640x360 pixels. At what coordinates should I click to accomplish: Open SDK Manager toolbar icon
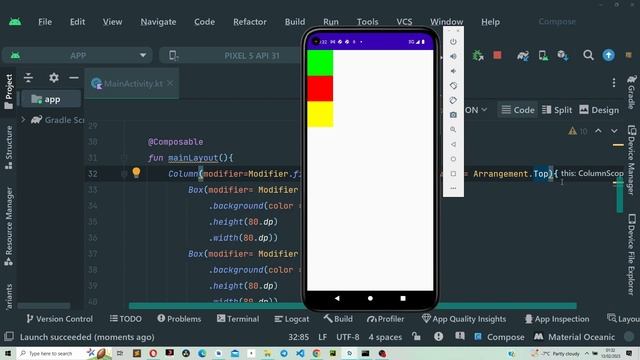pos(563,55)
